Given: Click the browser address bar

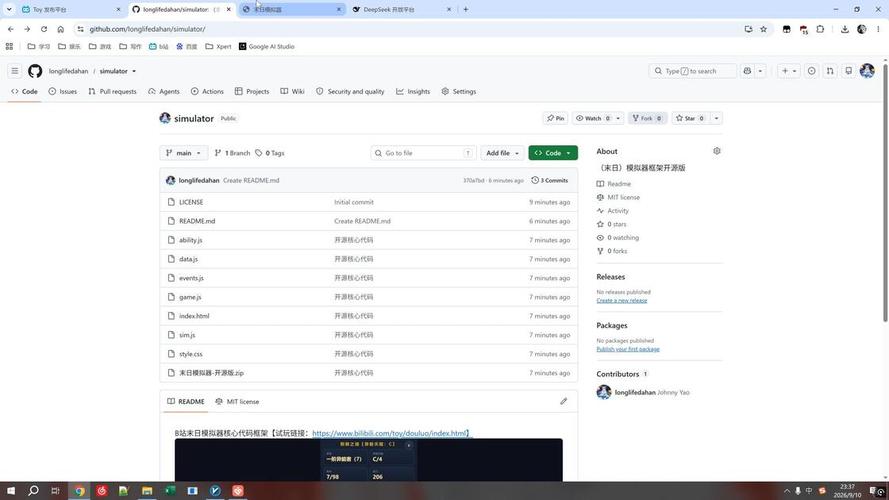Looking at the screenshot, I should coord(408,29).
